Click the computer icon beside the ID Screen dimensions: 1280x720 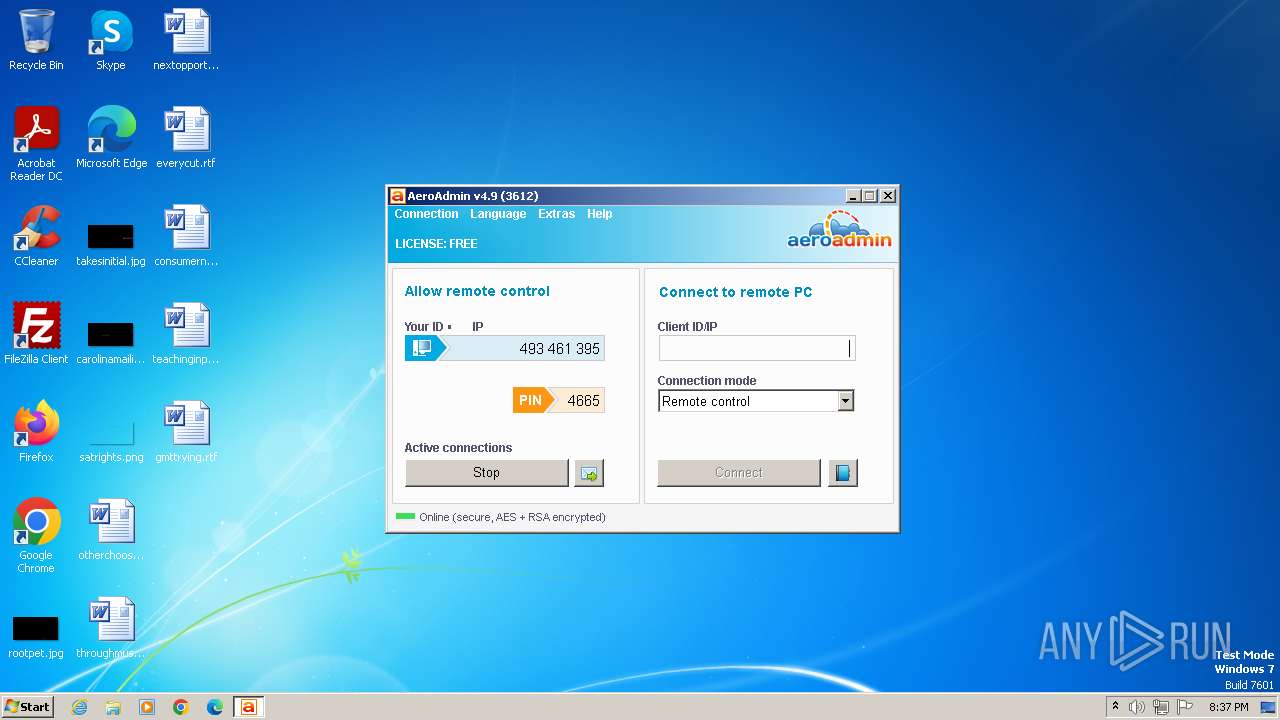(422, 348)
